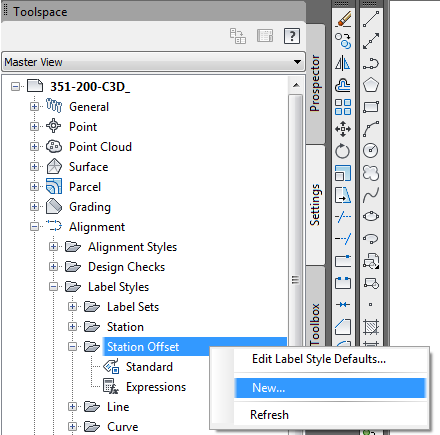Select the Standard label style item
Viewport: 440px width, 435px height.
(x=149, y=367)
